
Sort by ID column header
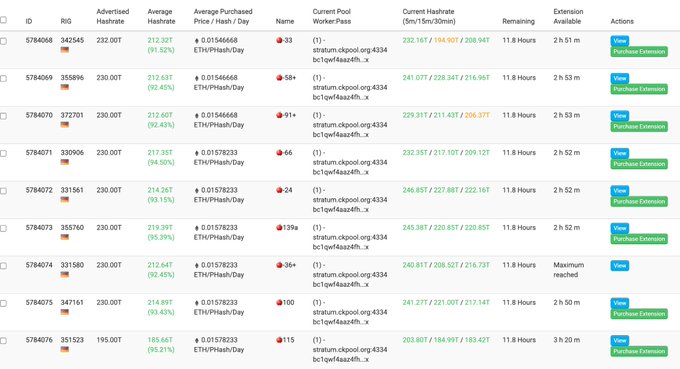coord(29,21)
